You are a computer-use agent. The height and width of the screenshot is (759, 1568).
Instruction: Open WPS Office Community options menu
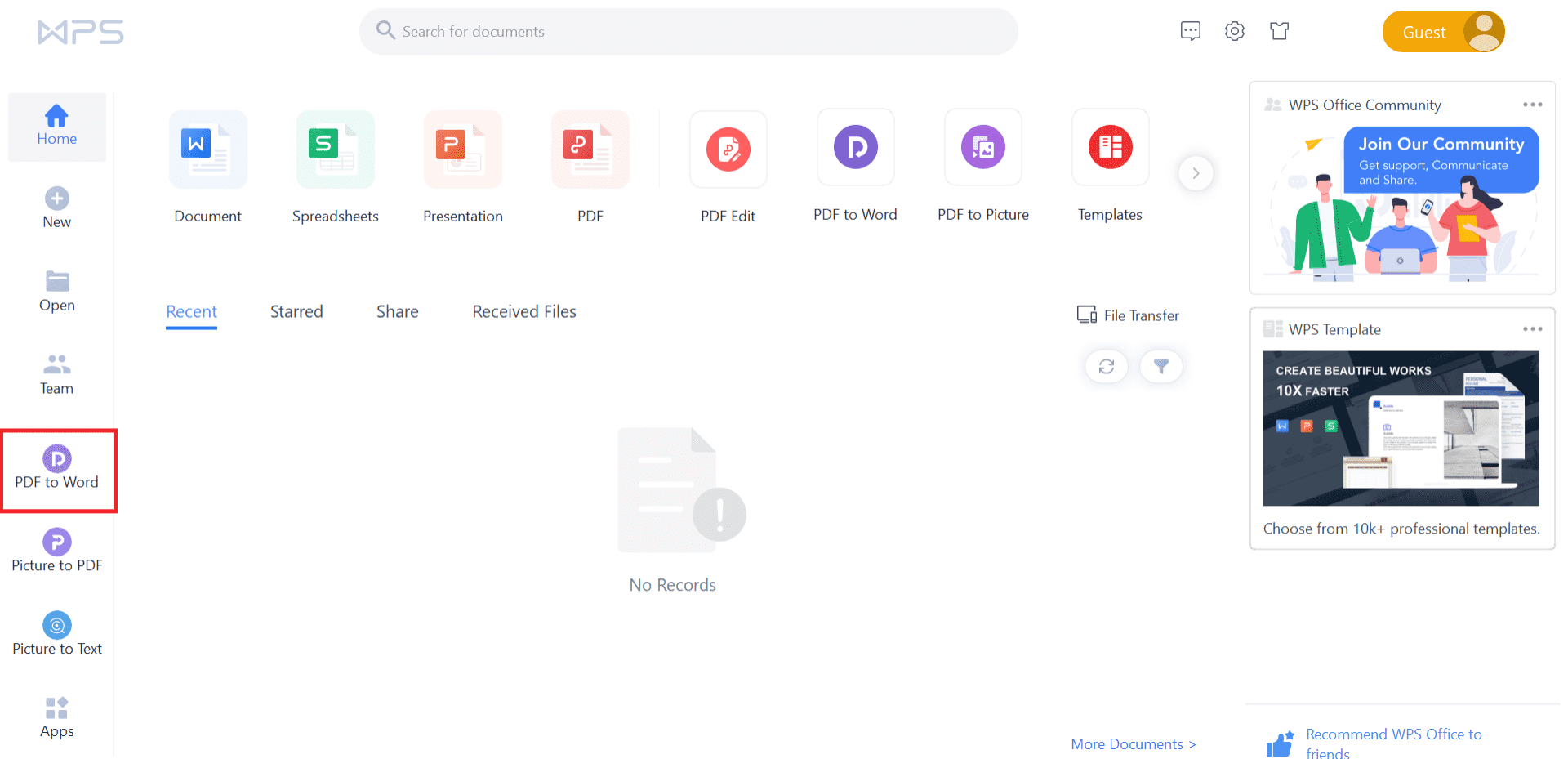tap(1533, 105)
